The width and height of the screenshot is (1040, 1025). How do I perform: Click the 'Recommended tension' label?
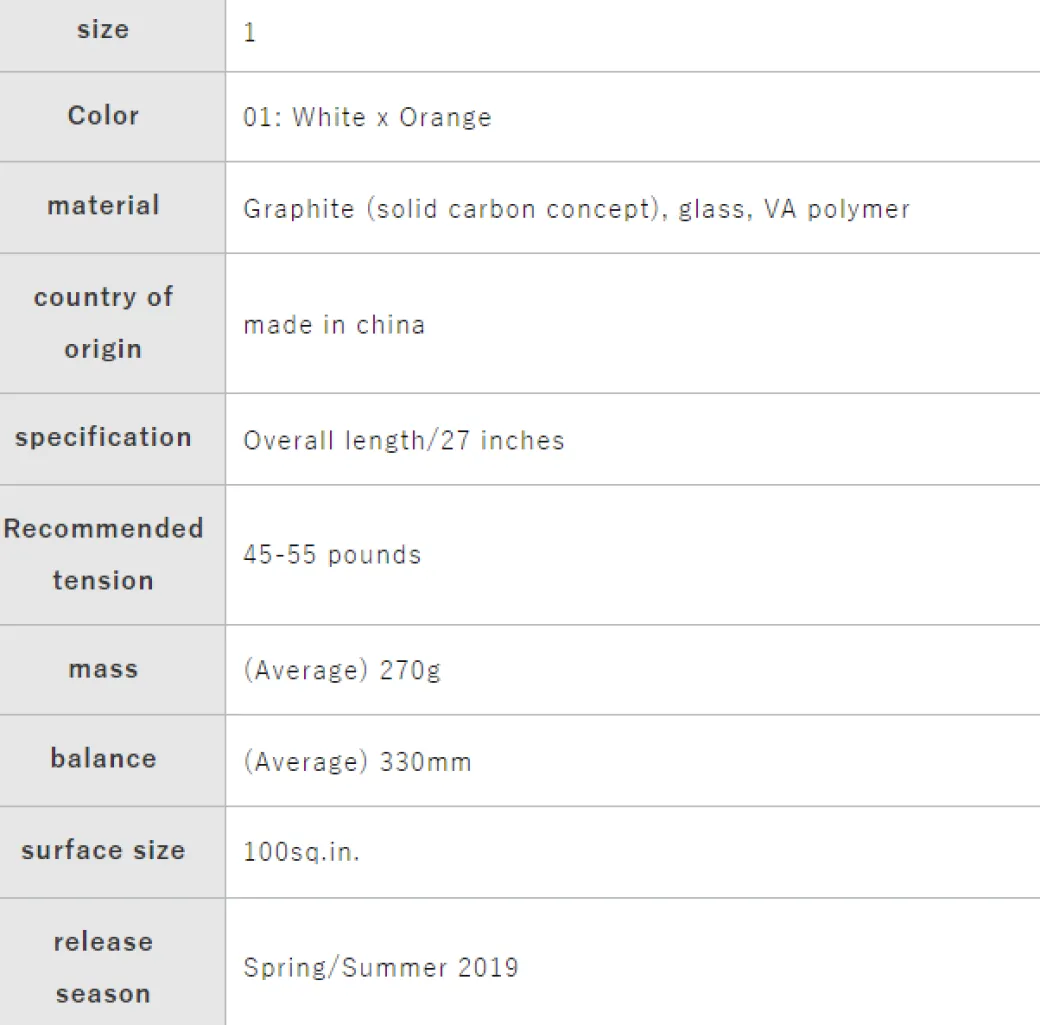[103, 554]
